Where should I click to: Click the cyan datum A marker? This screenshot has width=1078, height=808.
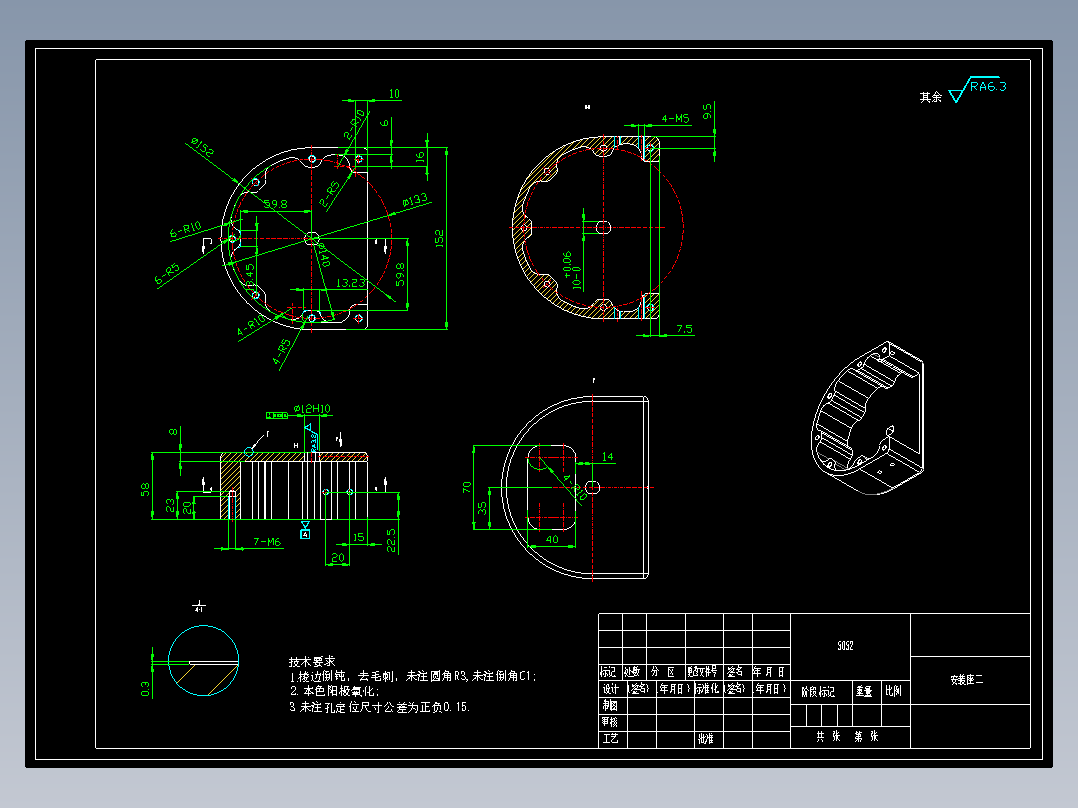(305, 530)
